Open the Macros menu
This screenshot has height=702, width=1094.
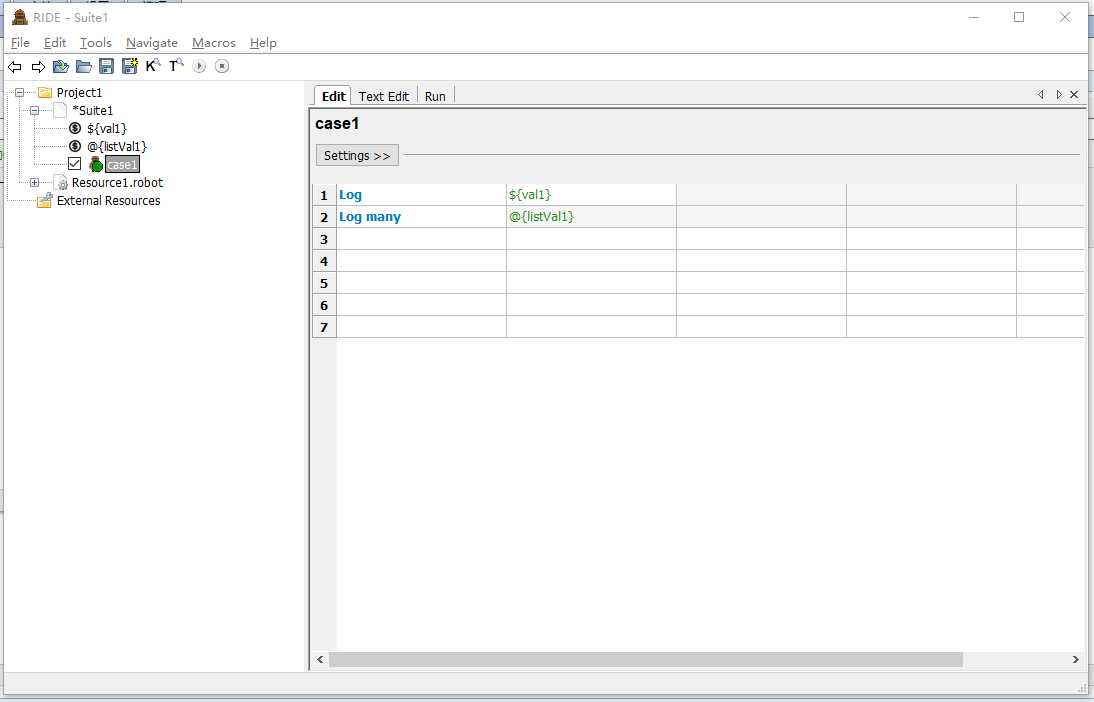(213, 43)
